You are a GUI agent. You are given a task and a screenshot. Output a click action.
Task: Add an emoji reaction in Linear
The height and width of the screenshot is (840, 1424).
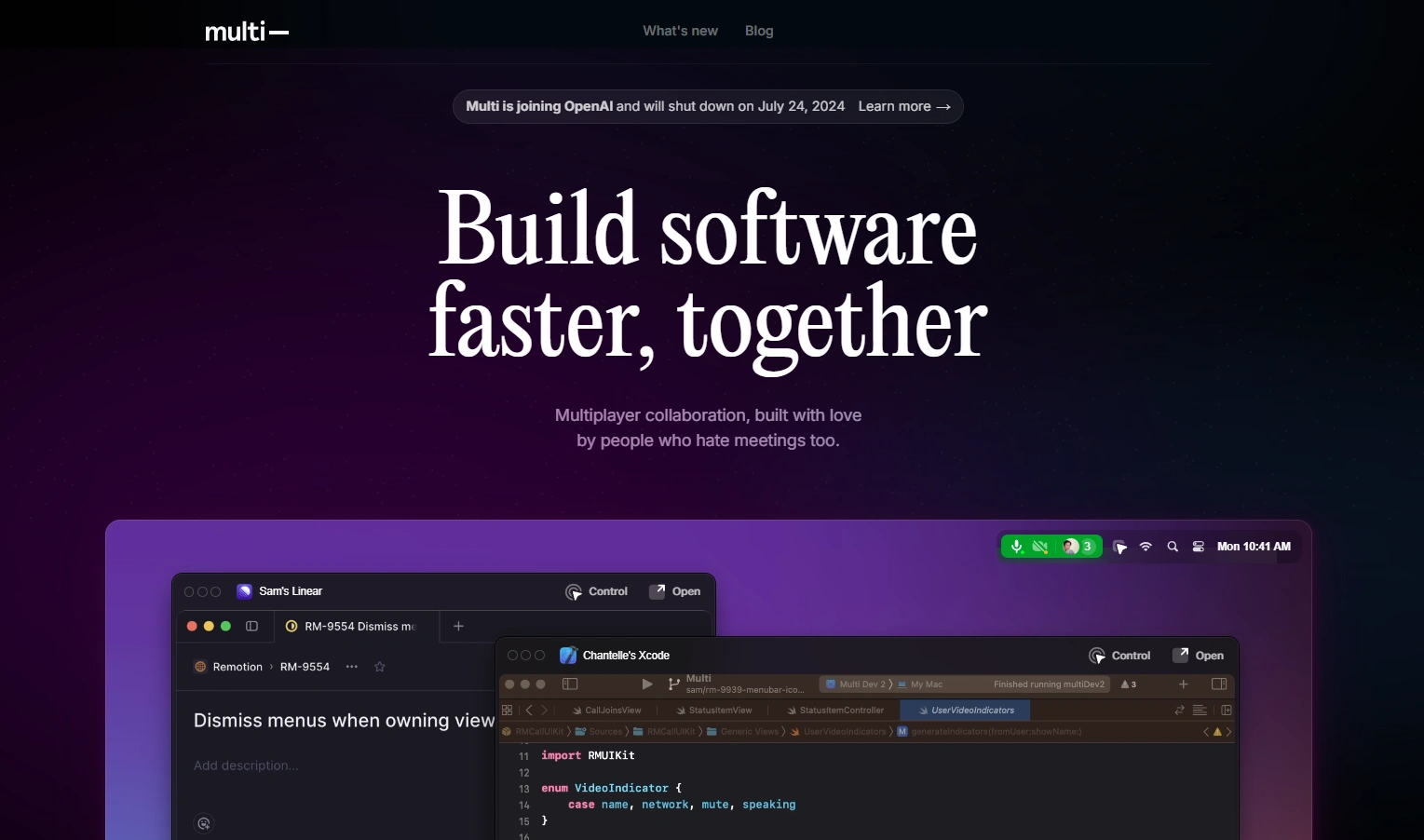coord(204,823)
